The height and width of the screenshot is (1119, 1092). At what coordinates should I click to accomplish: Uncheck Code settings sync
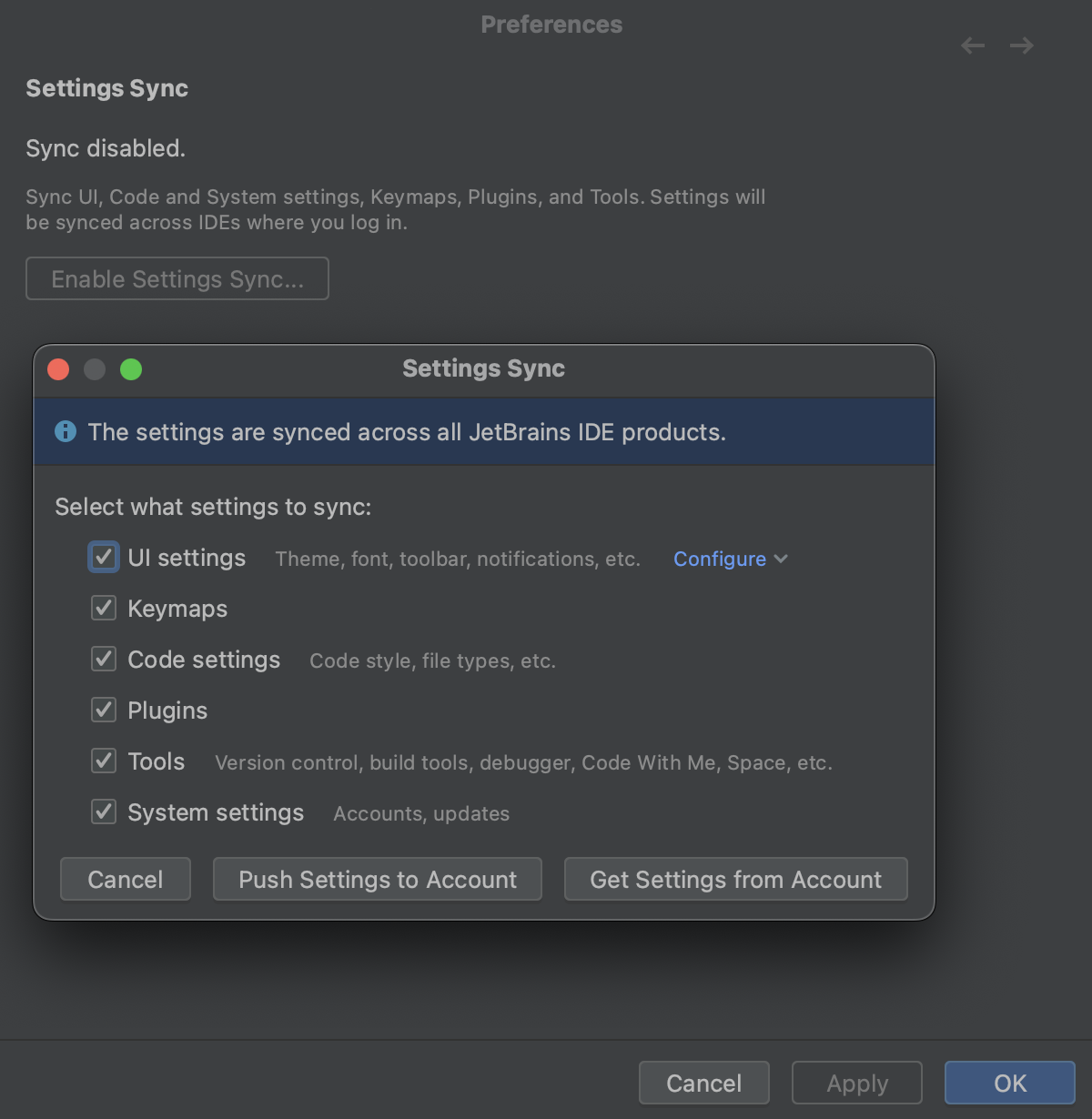[103, 659]
